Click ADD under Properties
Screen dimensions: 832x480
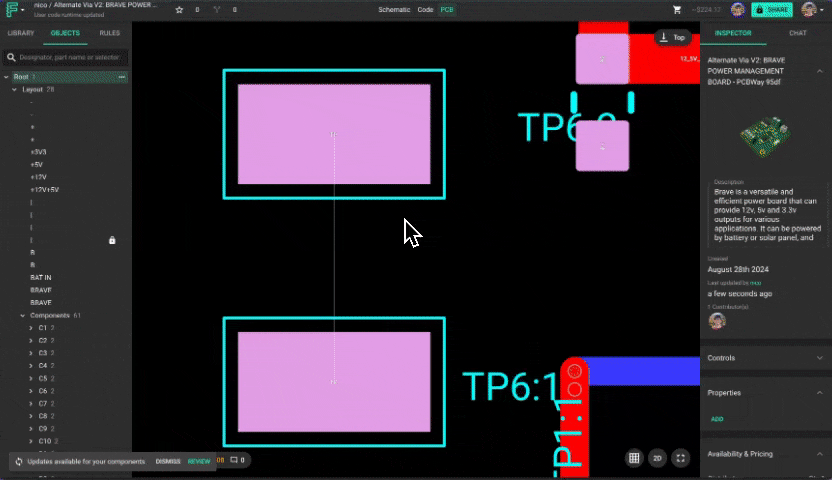pos(717,419)
